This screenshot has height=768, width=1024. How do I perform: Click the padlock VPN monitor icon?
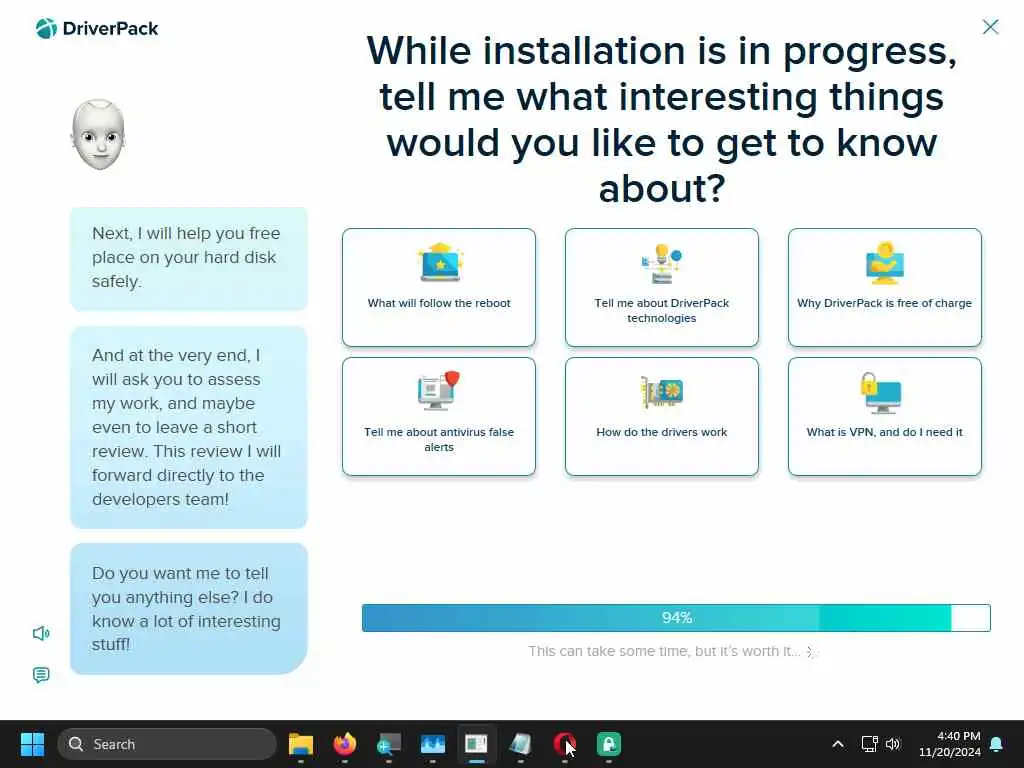point(881,392)
